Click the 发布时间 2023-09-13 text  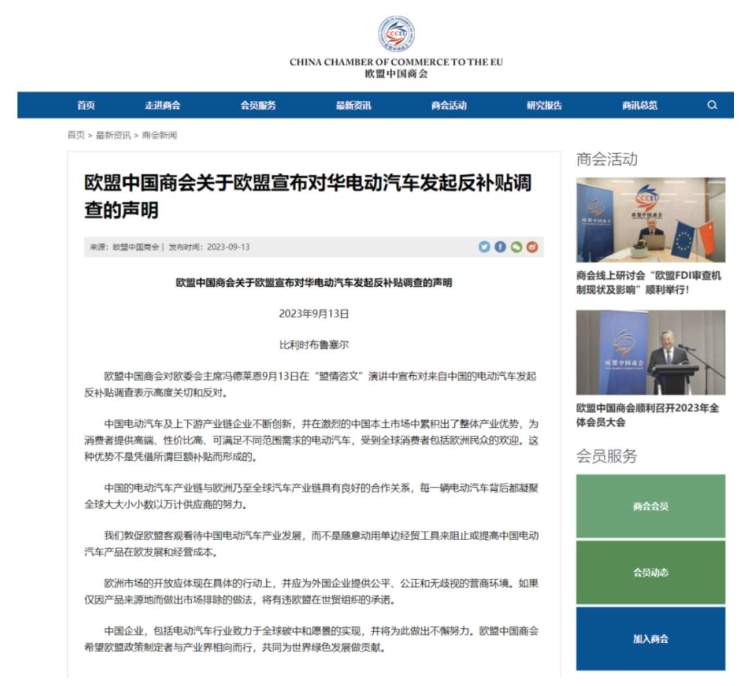tap(209, 247)
